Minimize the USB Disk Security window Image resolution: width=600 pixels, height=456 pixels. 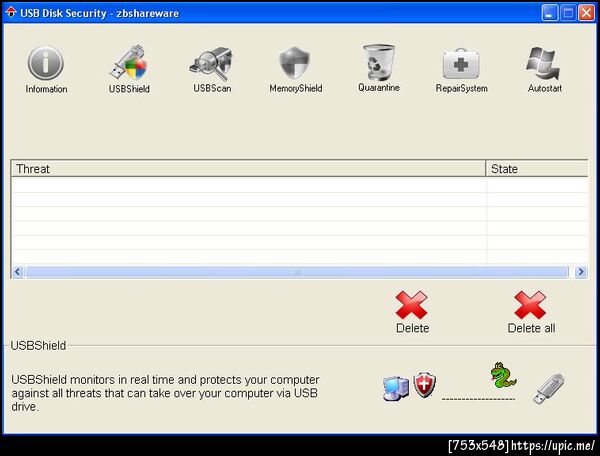(549, 13)
